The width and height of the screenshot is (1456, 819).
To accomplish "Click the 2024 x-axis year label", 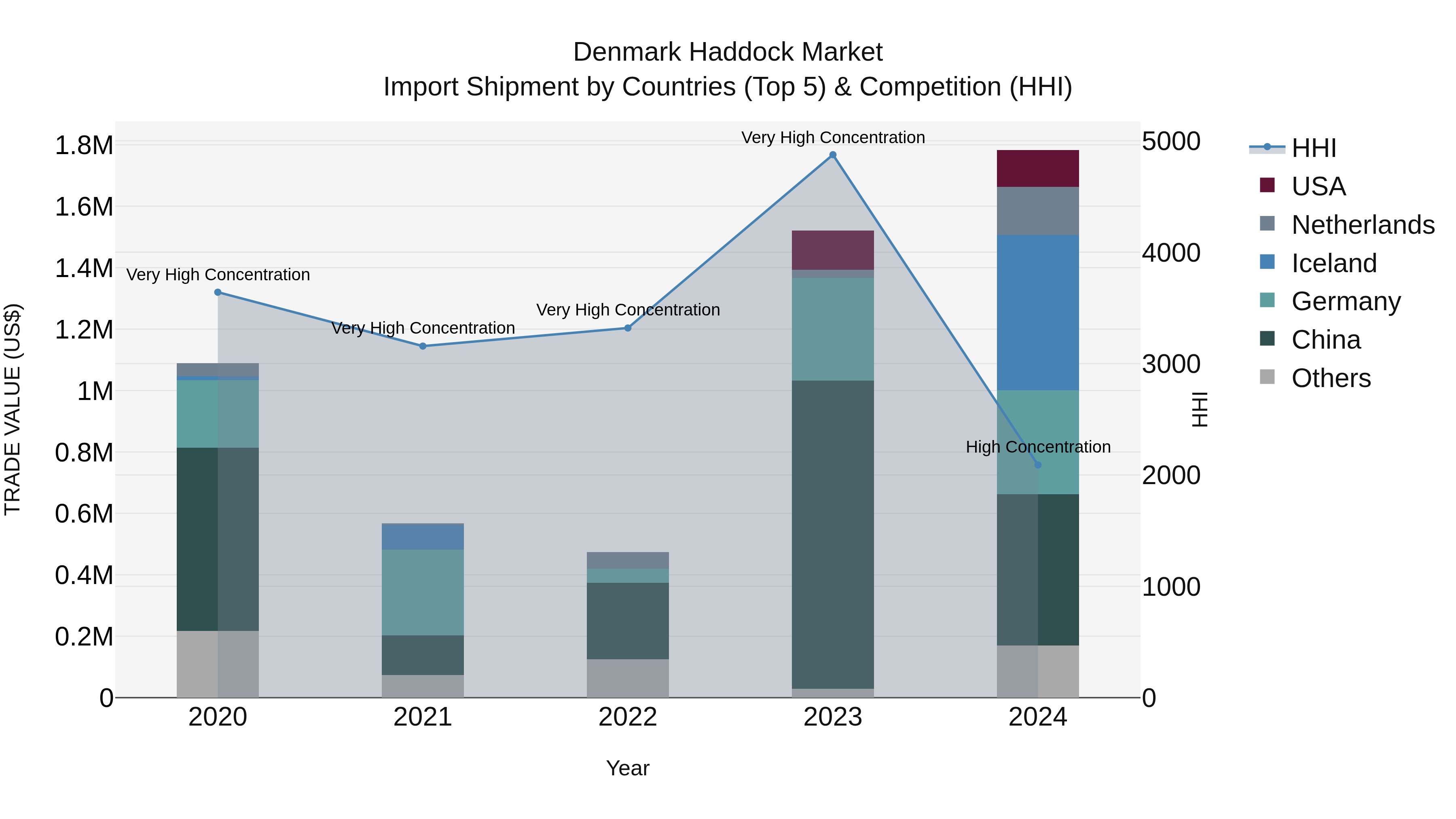I will coord(1038,717).
